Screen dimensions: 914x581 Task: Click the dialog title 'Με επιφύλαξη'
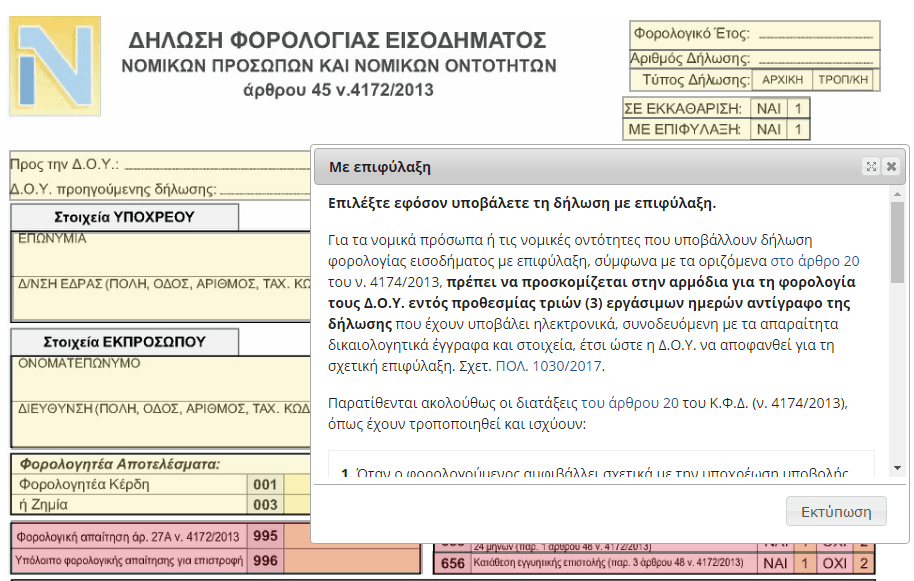click(x=379, y=167)
